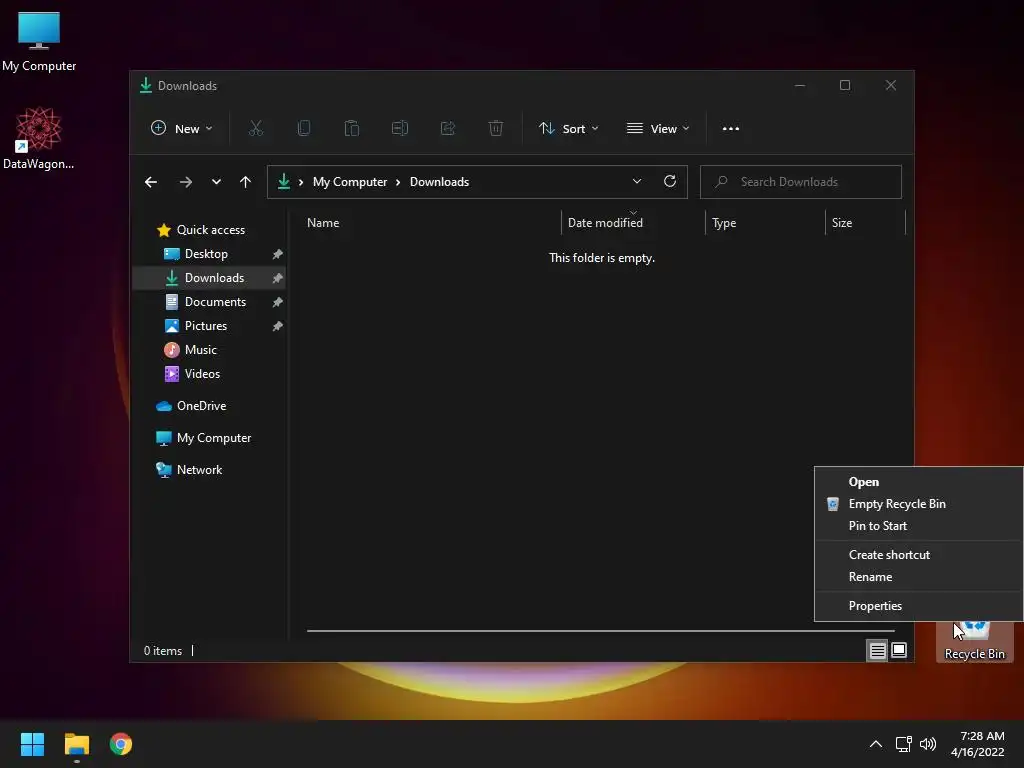Click the '0 items' status bar text
The image size is (1024, 768).
pos(163,651)
